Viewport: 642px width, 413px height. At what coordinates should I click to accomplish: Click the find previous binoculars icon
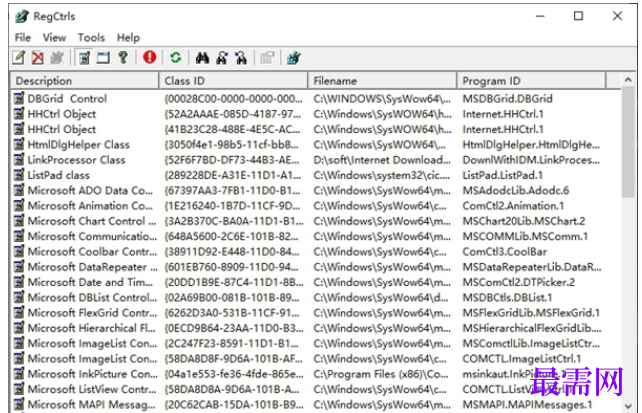tap(241, 58)
